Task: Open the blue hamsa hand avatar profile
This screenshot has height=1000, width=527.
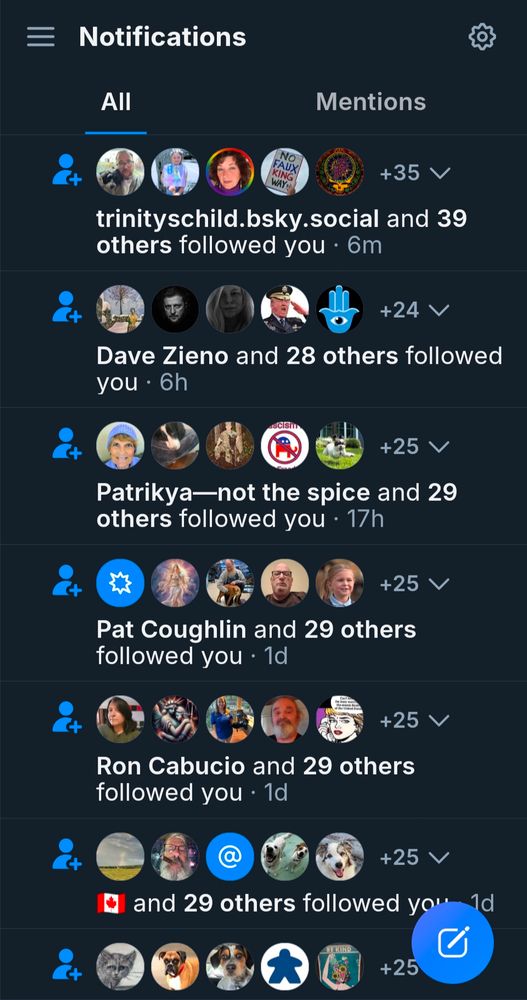Action: [339, 309]
